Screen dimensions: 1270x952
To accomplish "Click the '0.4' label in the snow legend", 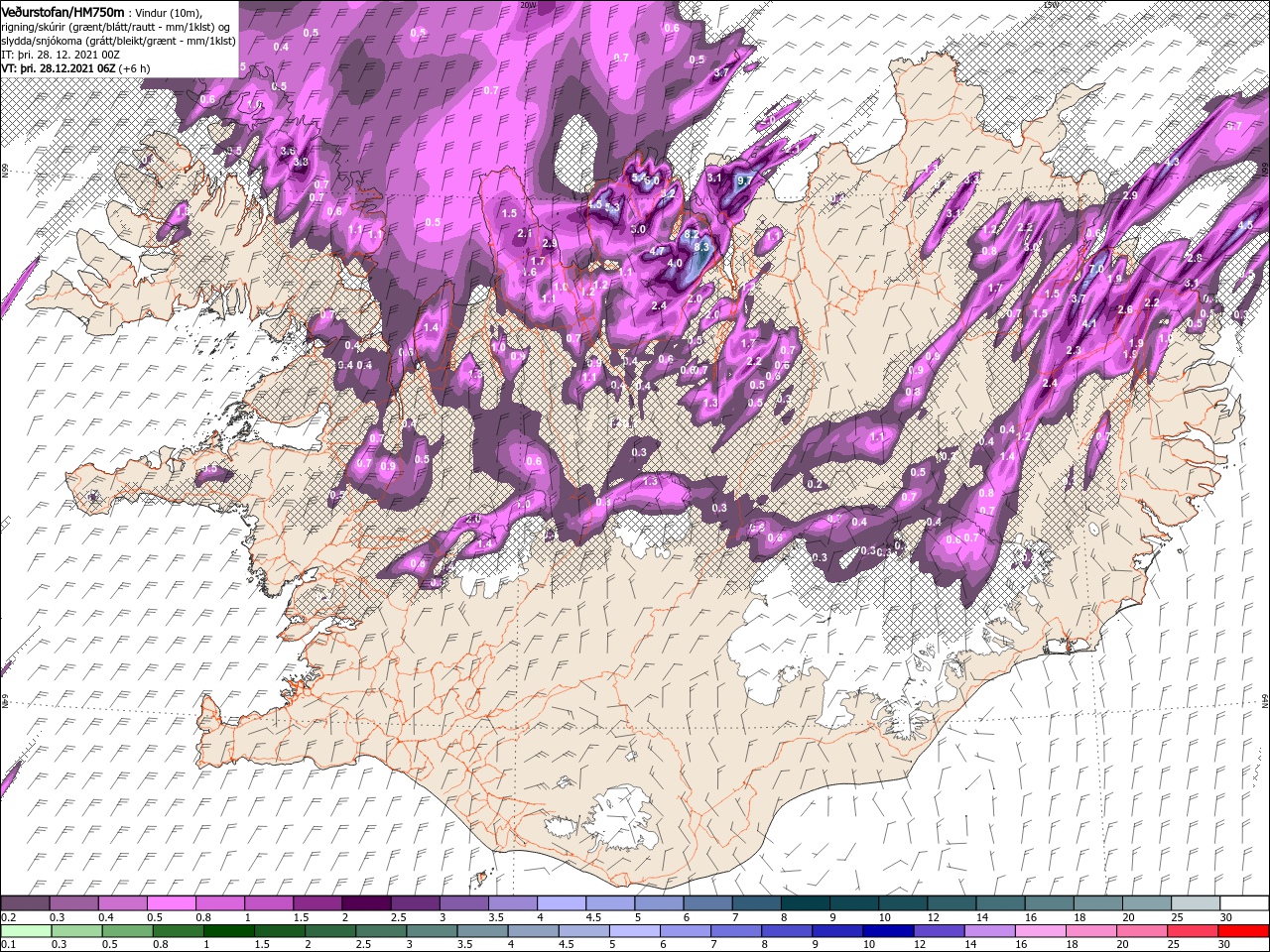I will (106, 917).
